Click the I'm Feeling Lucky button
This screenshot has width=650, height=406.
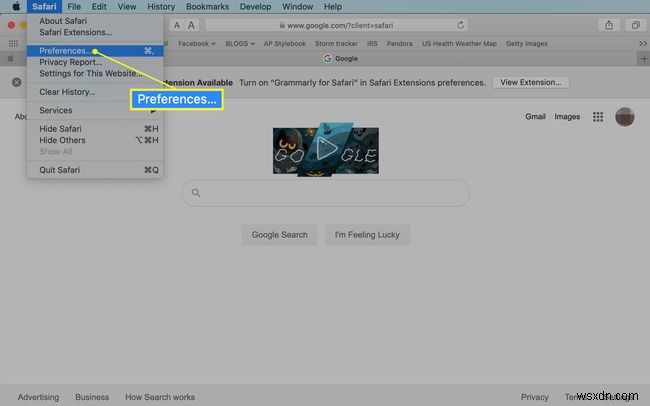(x=367, y=235)
